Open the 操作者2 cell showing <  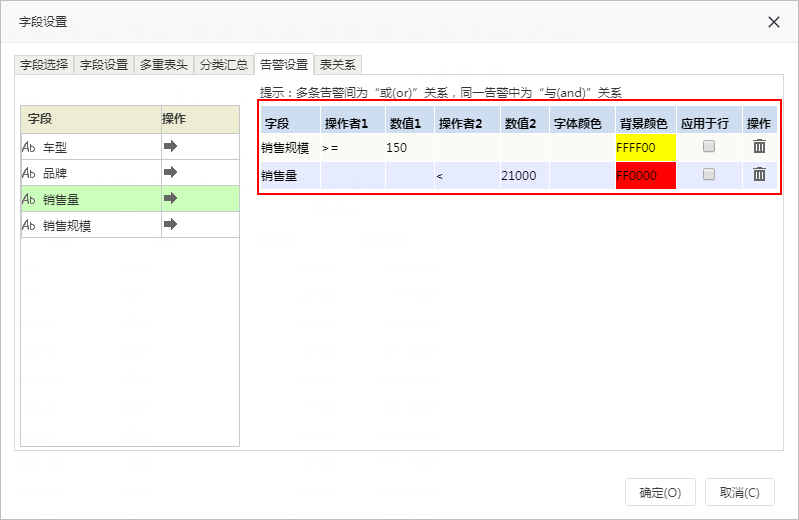click(467, 176)
